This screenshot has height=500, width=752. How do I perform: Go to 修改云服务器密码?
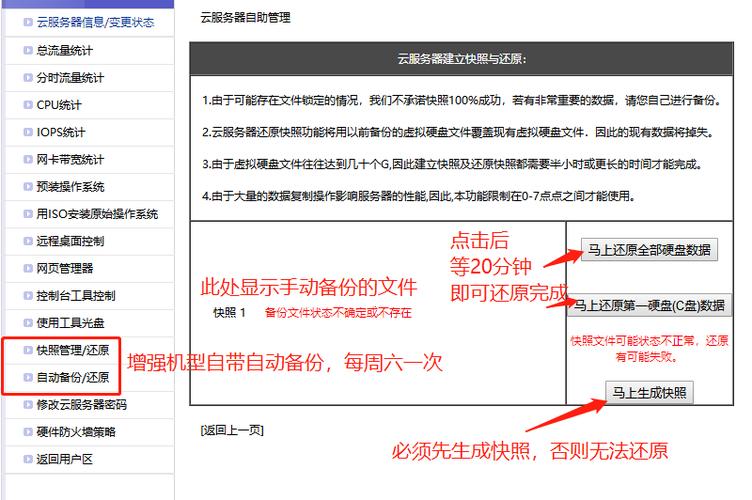click(x=82, y=405)
